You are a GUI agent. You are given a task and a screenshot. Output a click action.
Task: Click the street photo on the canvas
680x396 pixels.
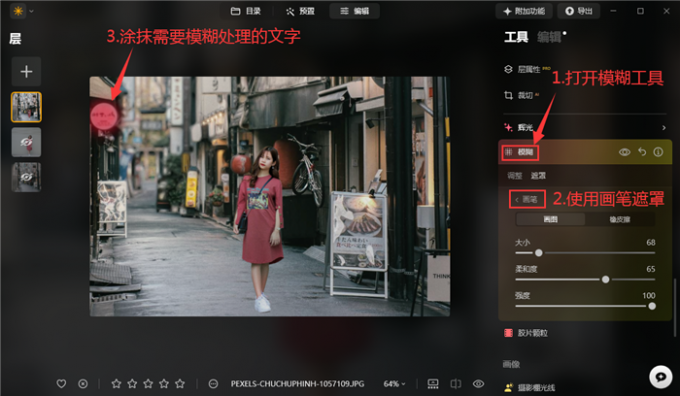[270, 196]
